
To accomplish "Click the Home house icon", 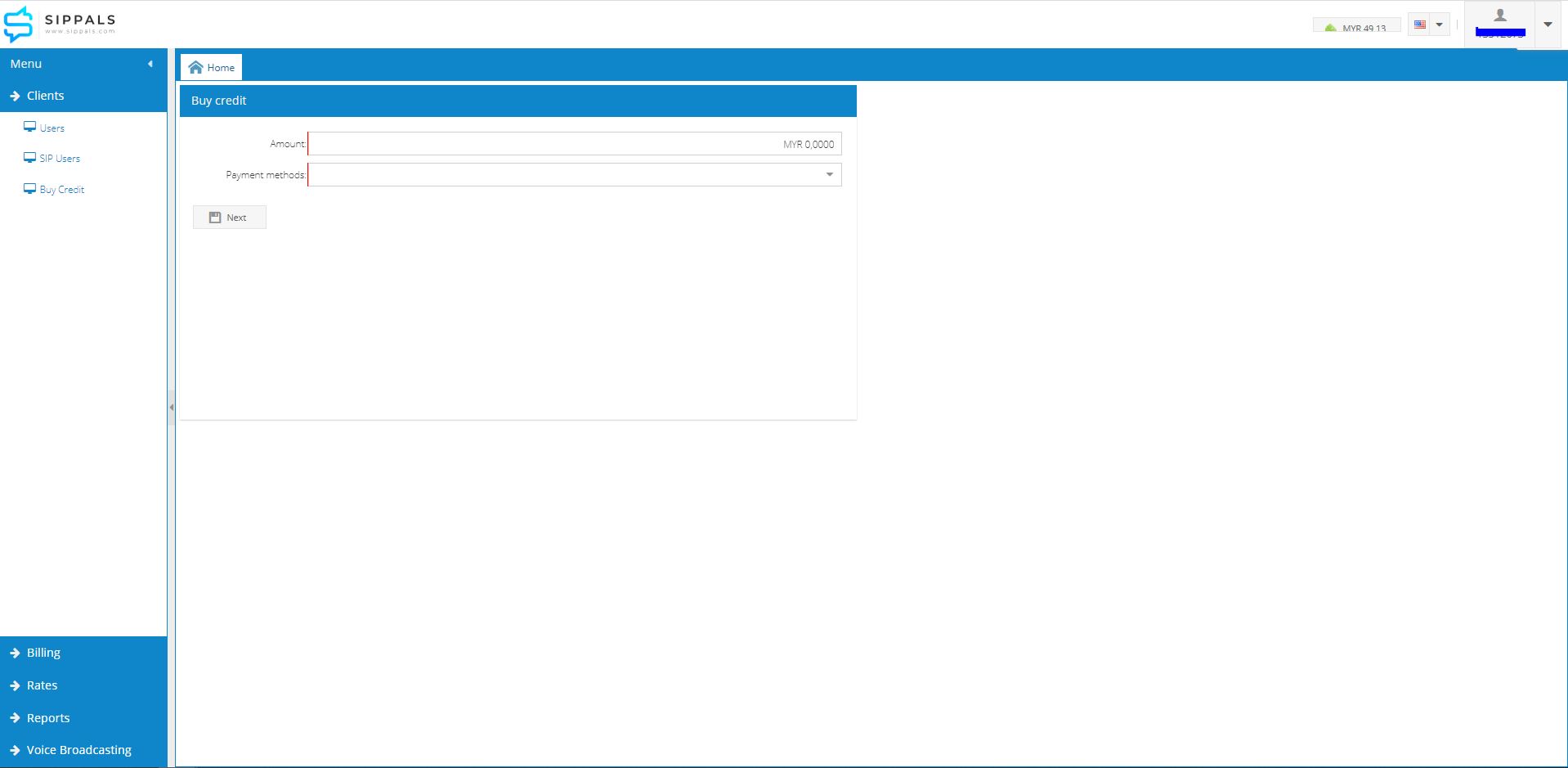I will (x=196, y=67).
